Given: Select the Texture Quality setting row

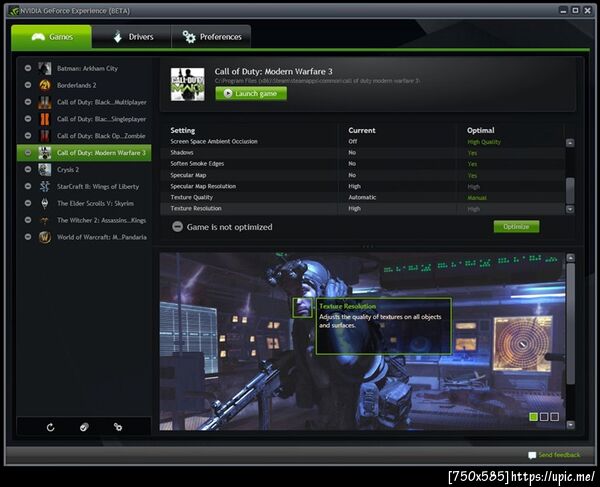Looking at the screenshot, I should (x=362, y=197).
